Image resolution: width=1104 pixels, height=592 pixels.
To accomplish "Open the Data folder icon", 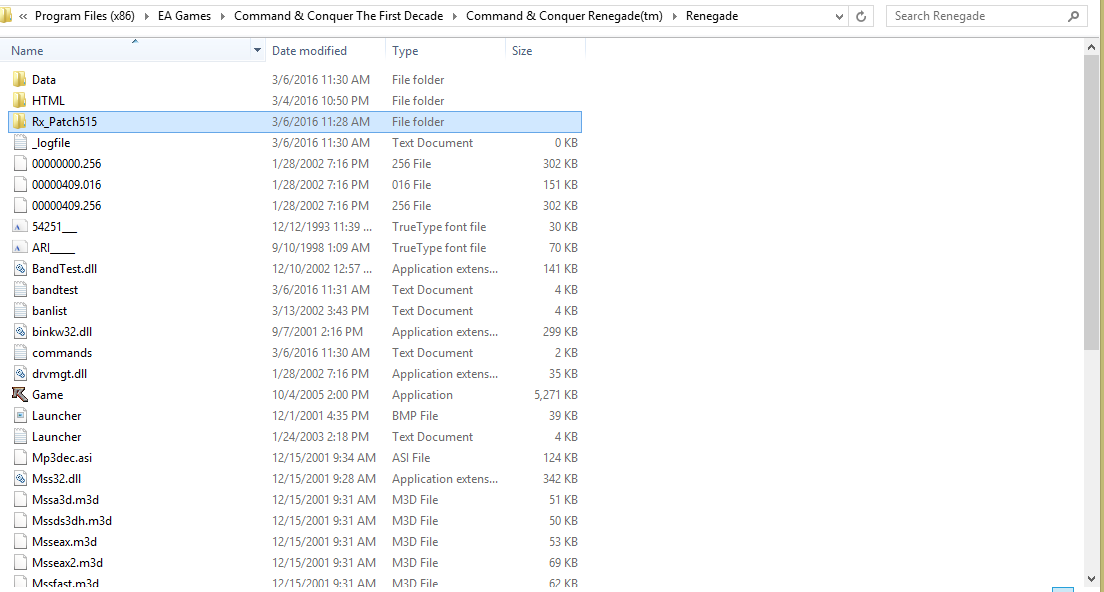I will [20, 80].
